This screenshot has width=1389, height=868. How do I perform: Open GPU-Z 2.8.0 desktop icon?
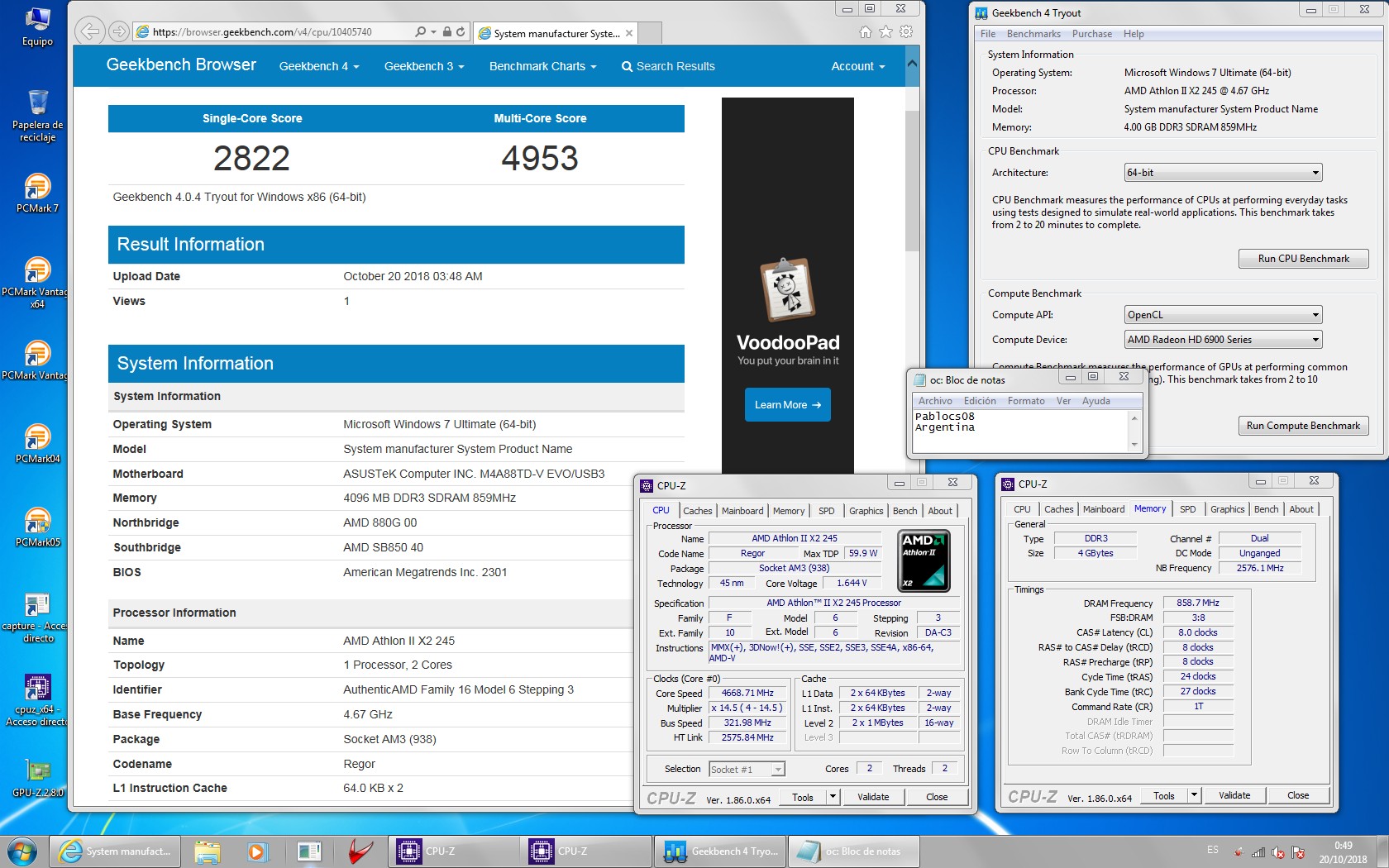[x=37, y=778]
